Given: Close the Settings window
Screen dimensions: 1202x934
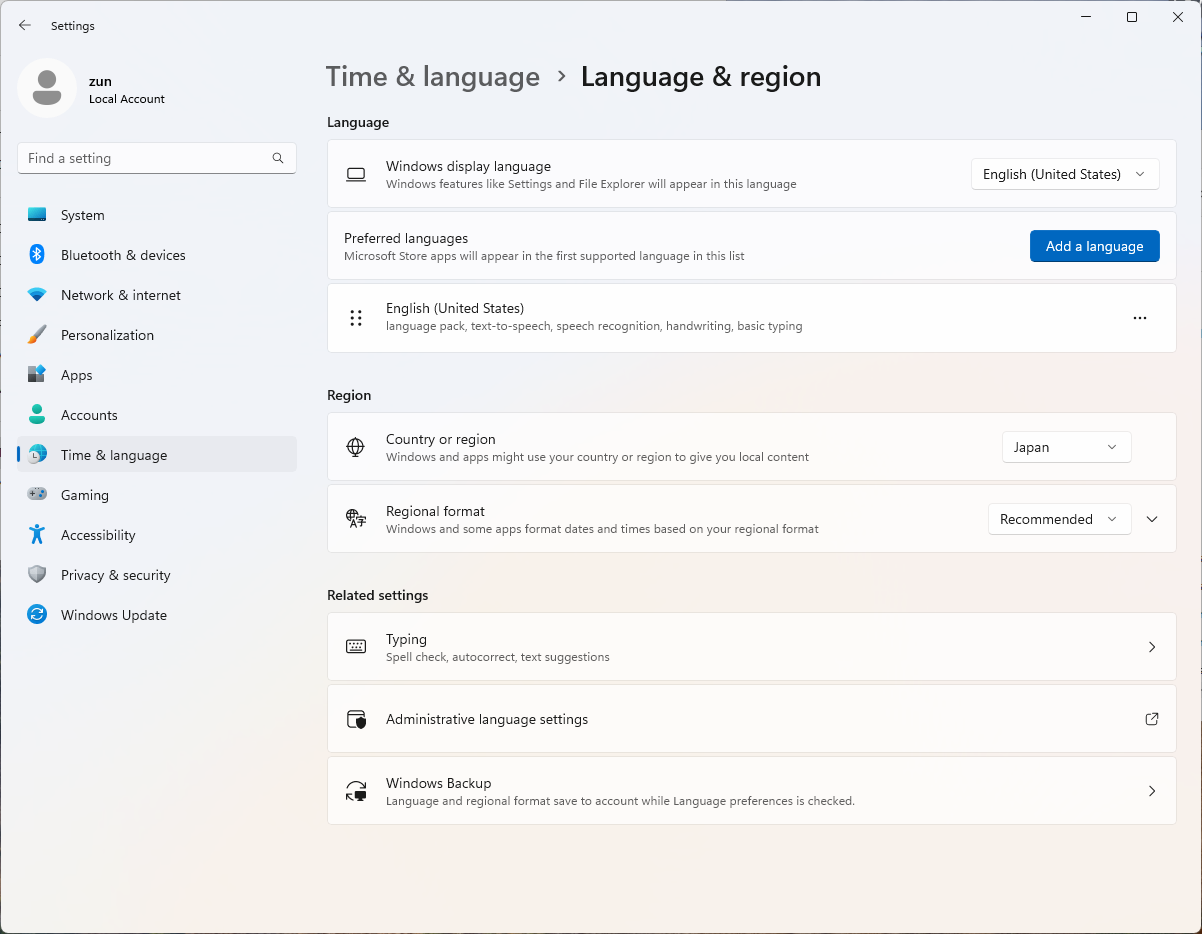Looking at the screenshot, I should point(1178,17).
